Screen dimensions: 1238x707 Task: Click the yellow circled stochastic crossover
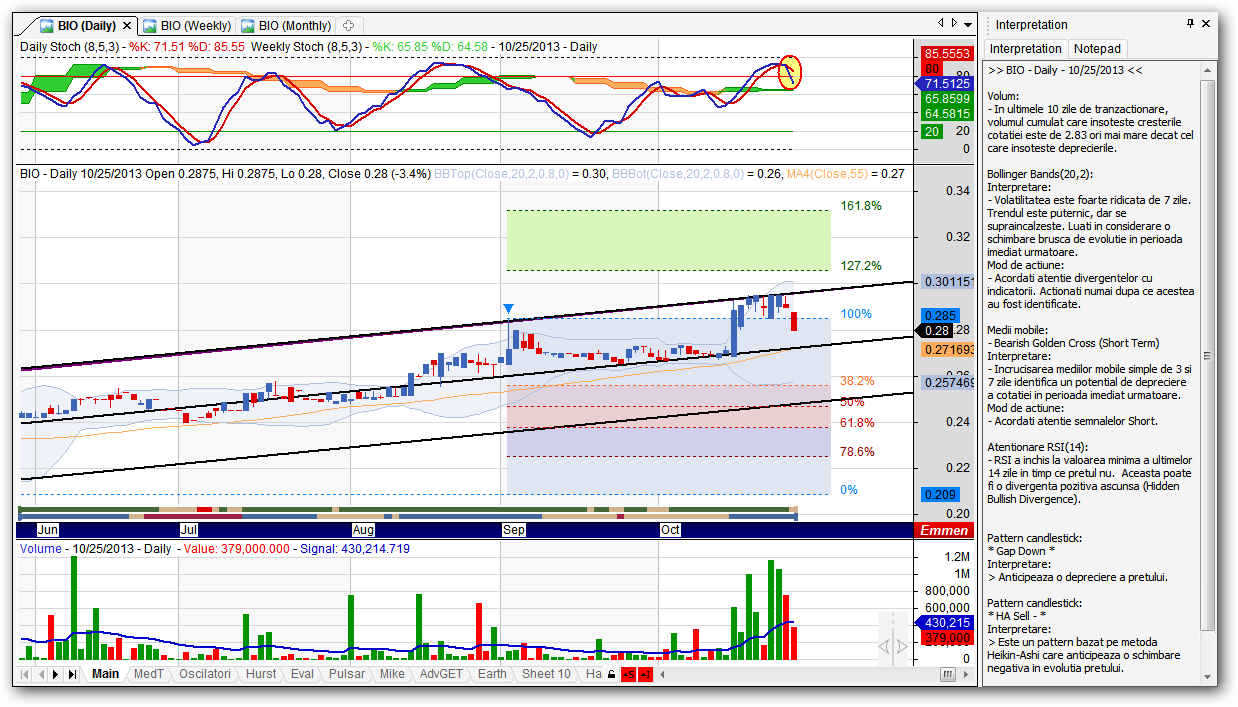click(x=790, y=71)
